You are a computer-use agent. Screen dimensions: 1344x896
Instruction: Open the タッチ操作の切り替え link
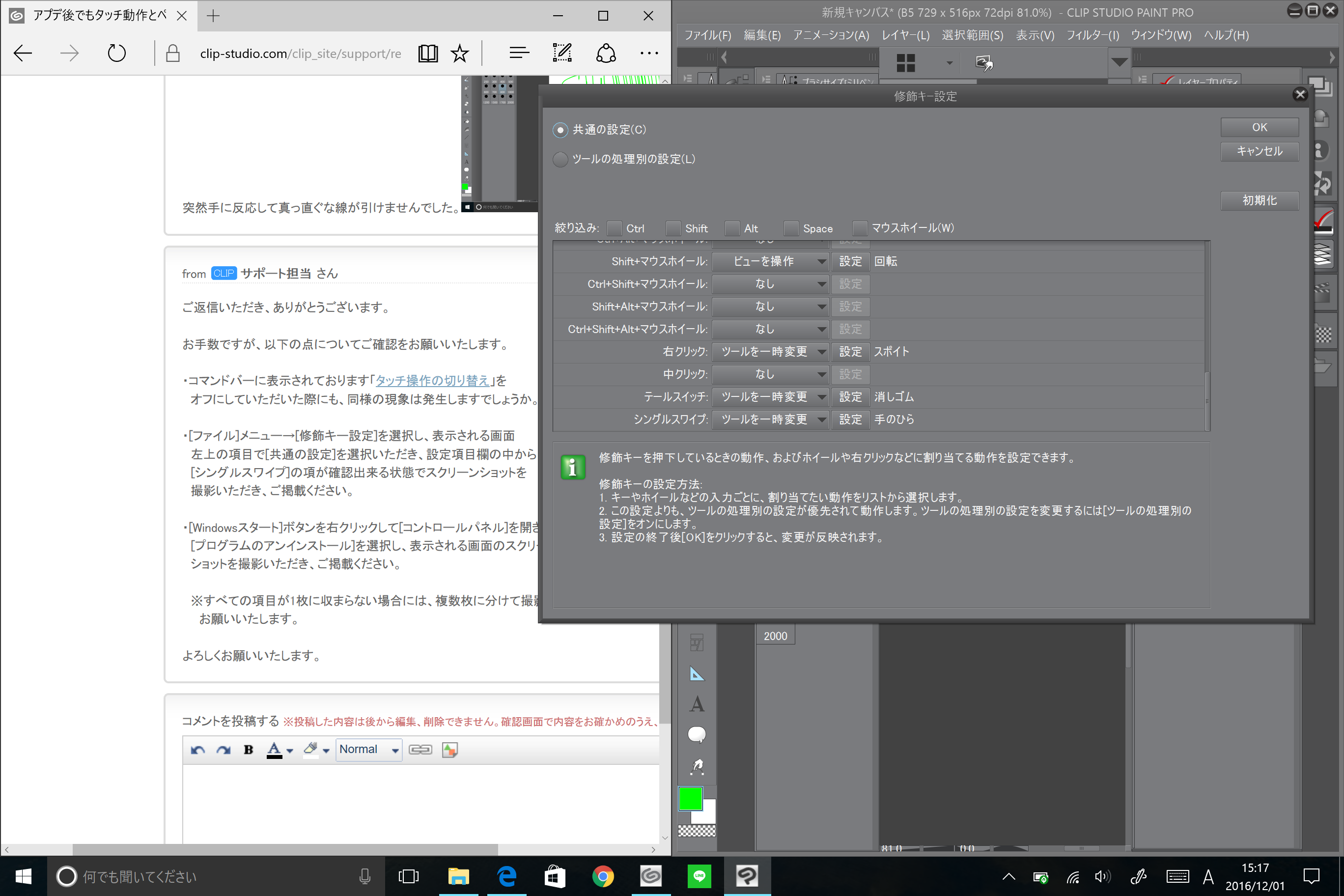[x=432, y=381]
